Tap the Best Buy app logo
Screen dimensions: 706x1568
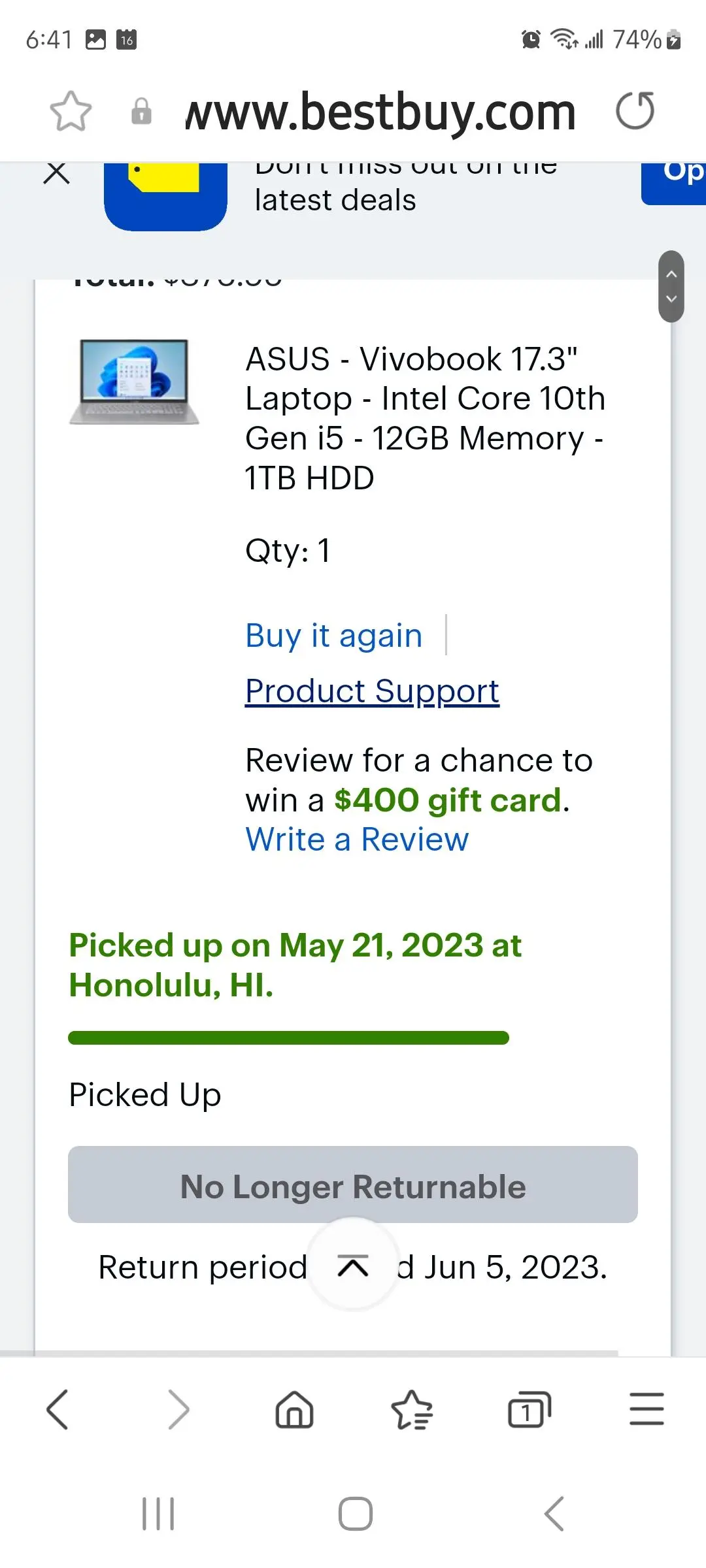(165, 193)
